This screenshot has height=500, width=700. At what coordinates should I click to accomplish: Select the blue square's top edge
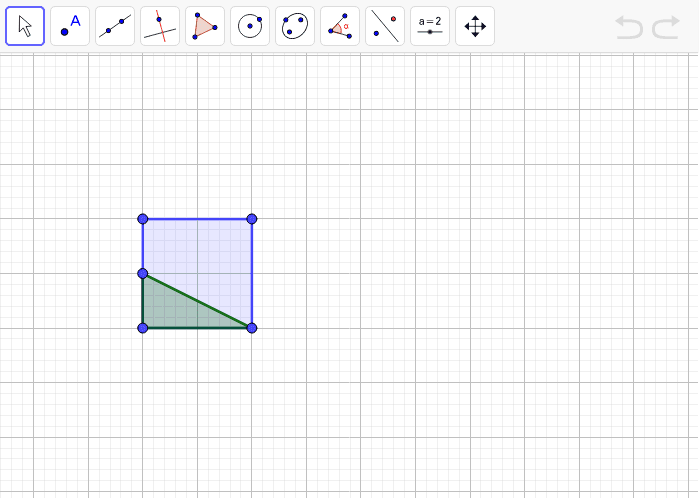[x=197, y=219]
